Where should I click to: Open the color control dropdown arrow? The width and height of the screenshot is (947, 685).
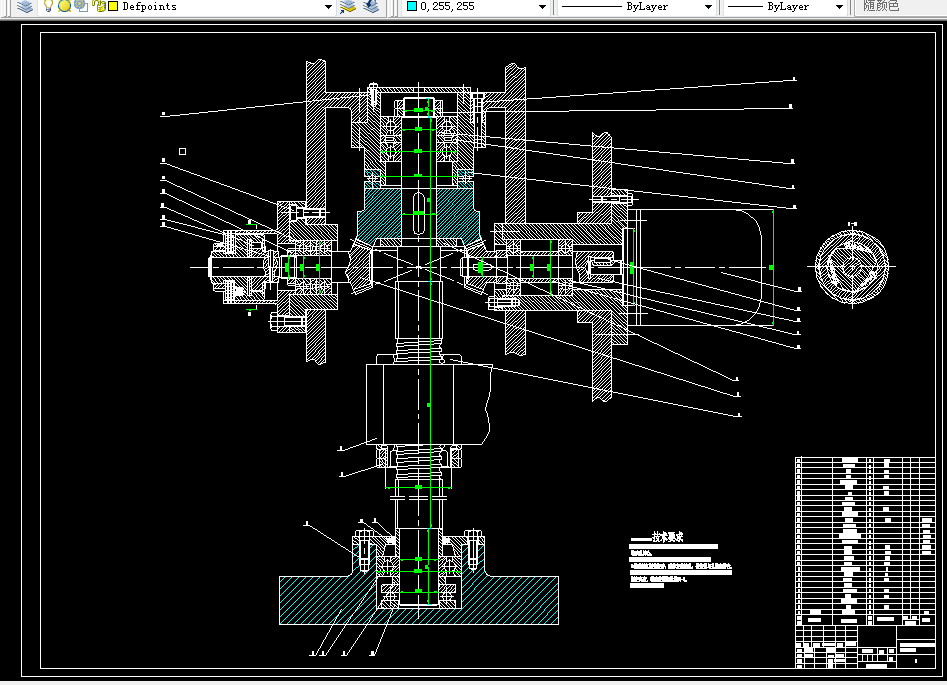point(543,6)
